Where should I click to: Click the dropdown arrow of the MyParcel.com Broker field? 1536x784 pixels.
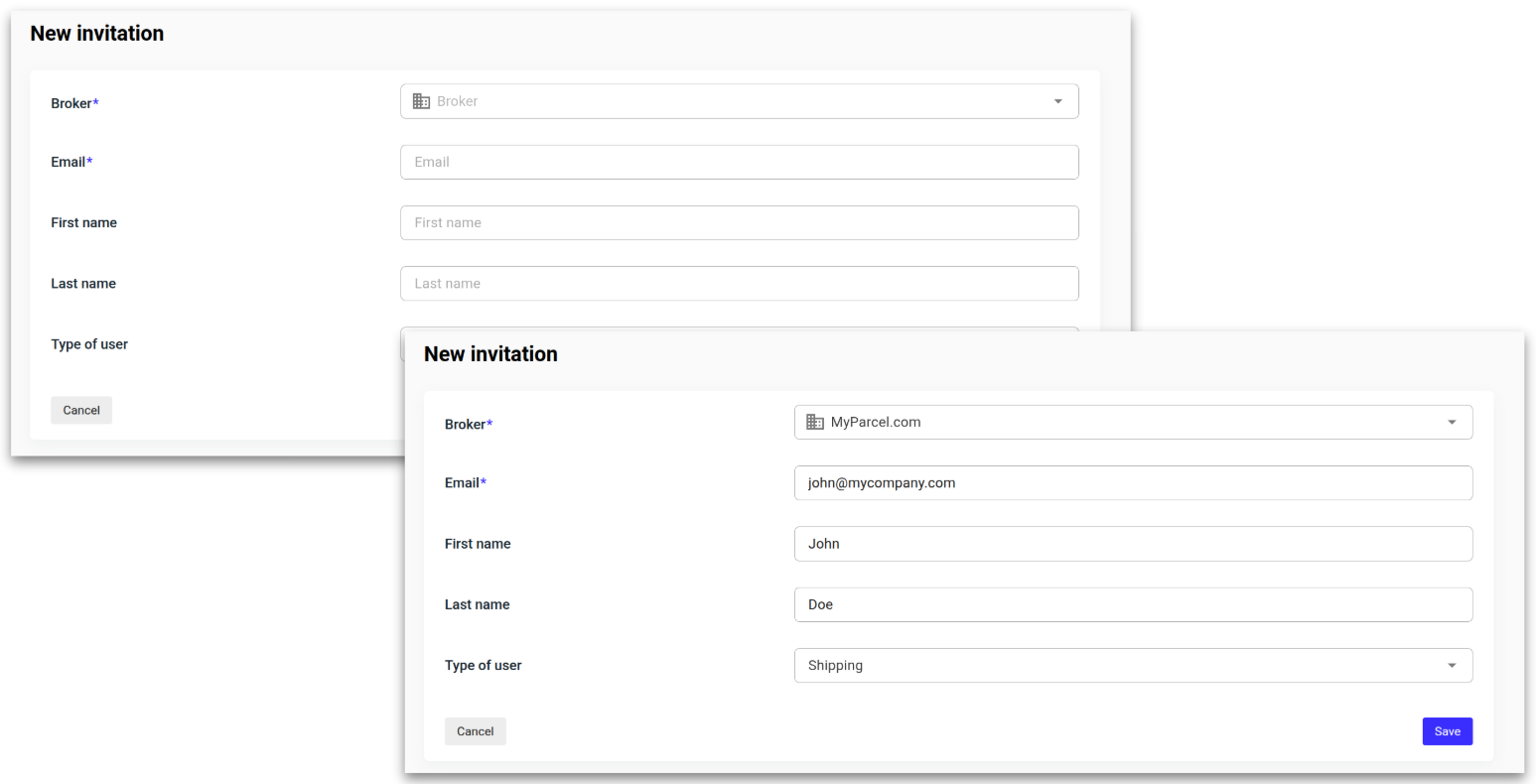click(x=1453, y=422)
